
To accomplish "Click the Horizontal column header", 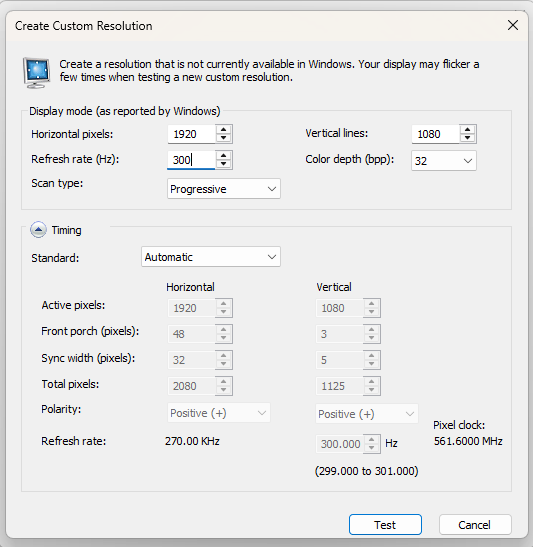I will (x=190, y=287).
